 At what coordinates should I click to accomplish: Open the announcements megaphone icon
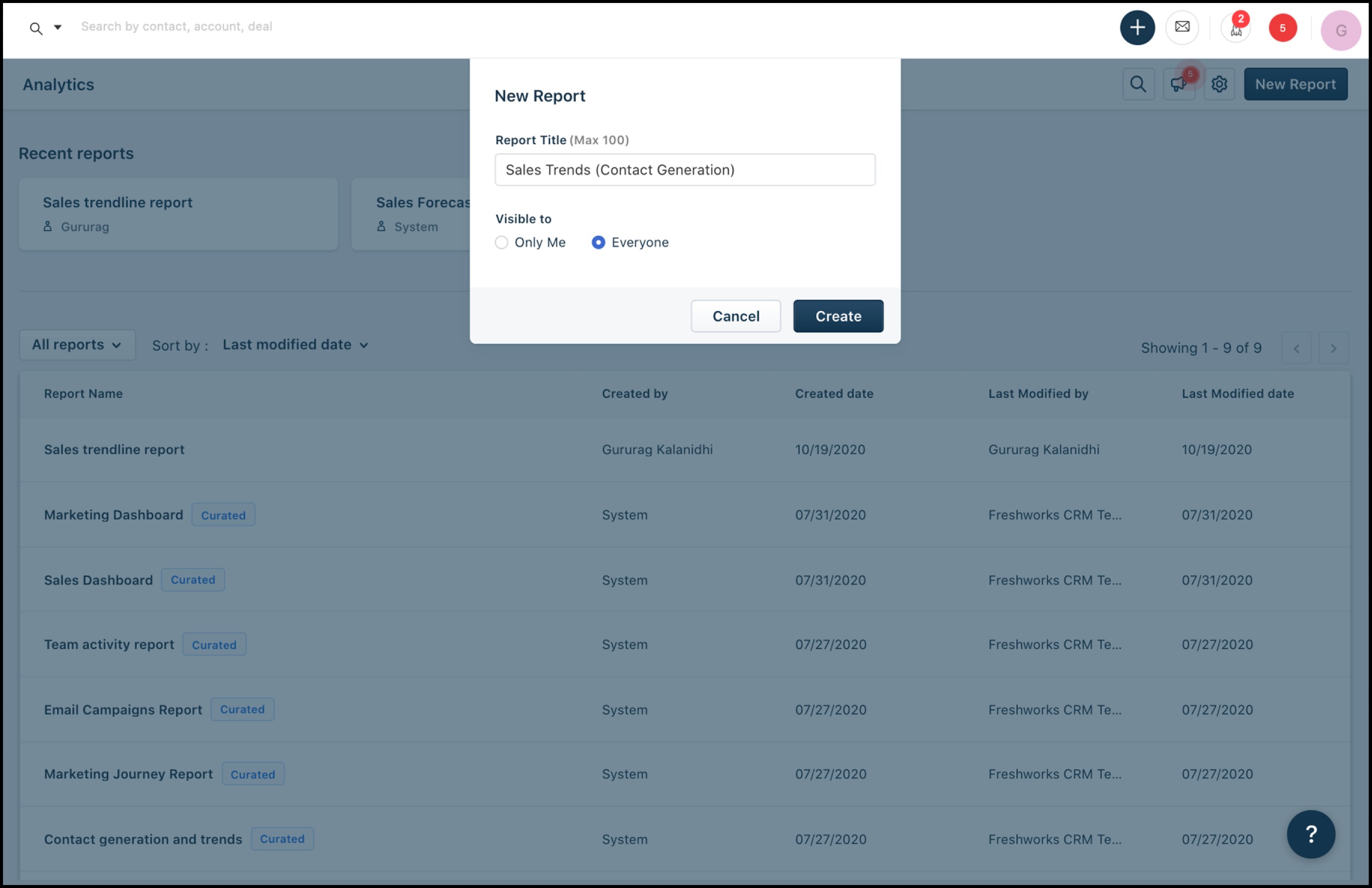1178,84
